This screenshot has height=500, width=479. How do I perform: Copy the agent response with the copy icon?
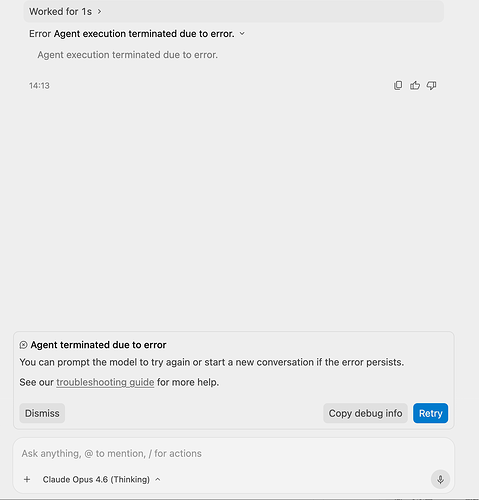point(398,86)
